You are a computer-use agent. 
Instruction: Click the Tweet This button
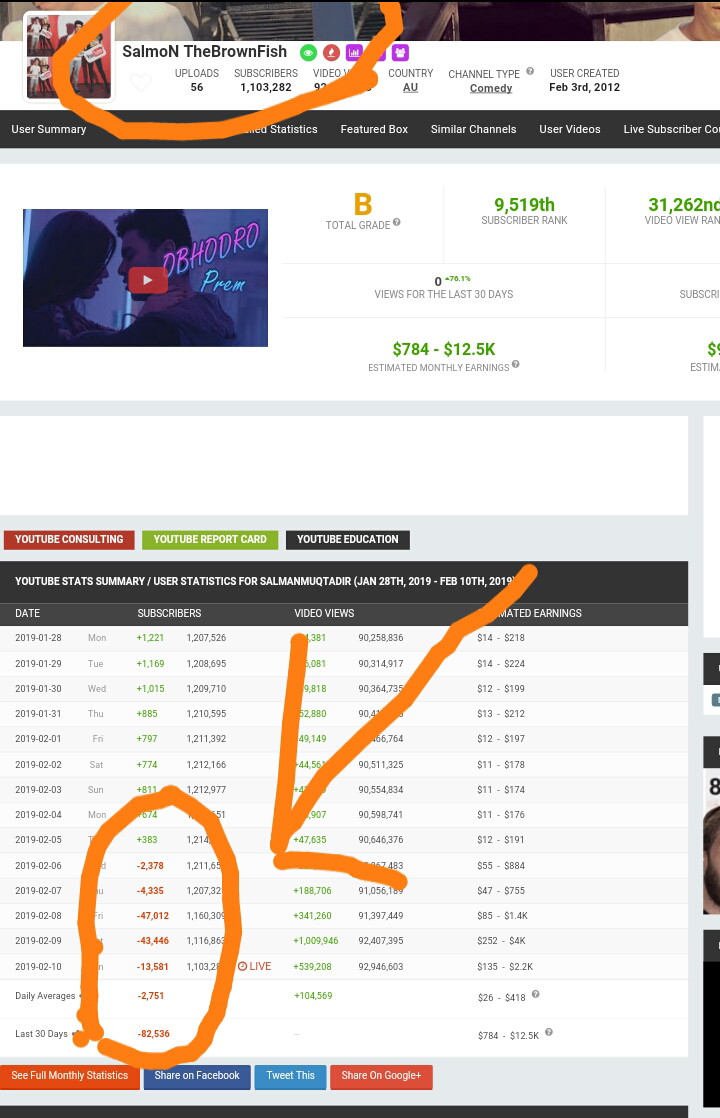pos(291,1076)
